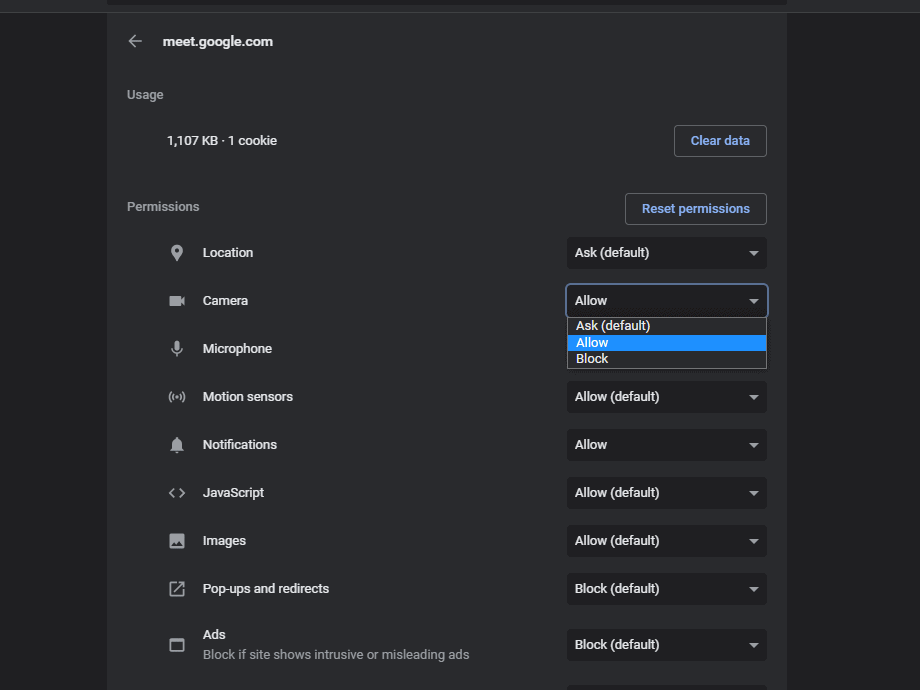Click the Microphone permission icon
Image resolution: width=920 pixels, height=690 pixels.
coord(177,349)
